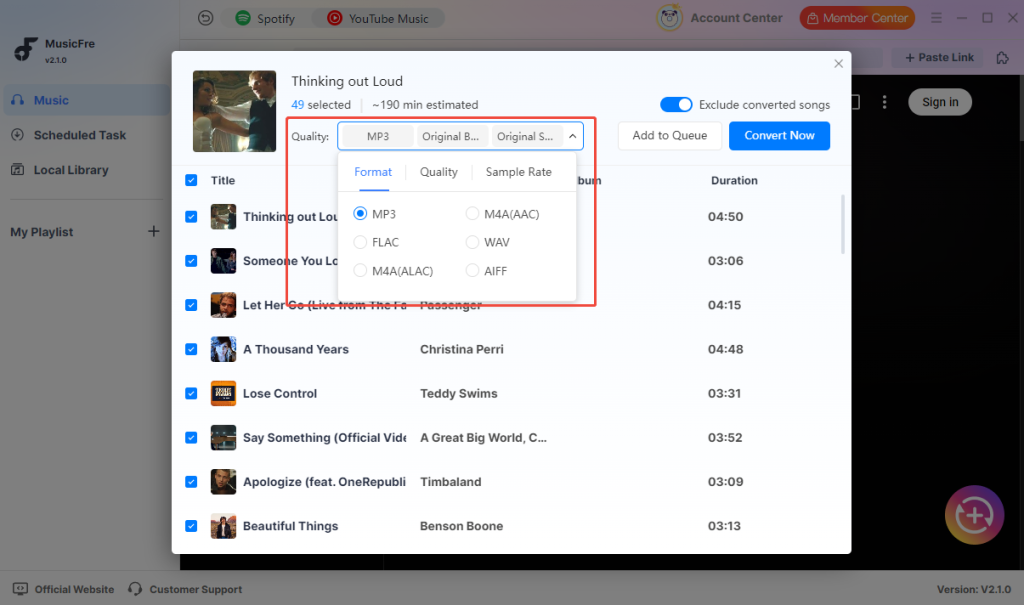
Task: Click the Original S... sample rate chip
Action: pyautogui.click(x=525, y=136)
